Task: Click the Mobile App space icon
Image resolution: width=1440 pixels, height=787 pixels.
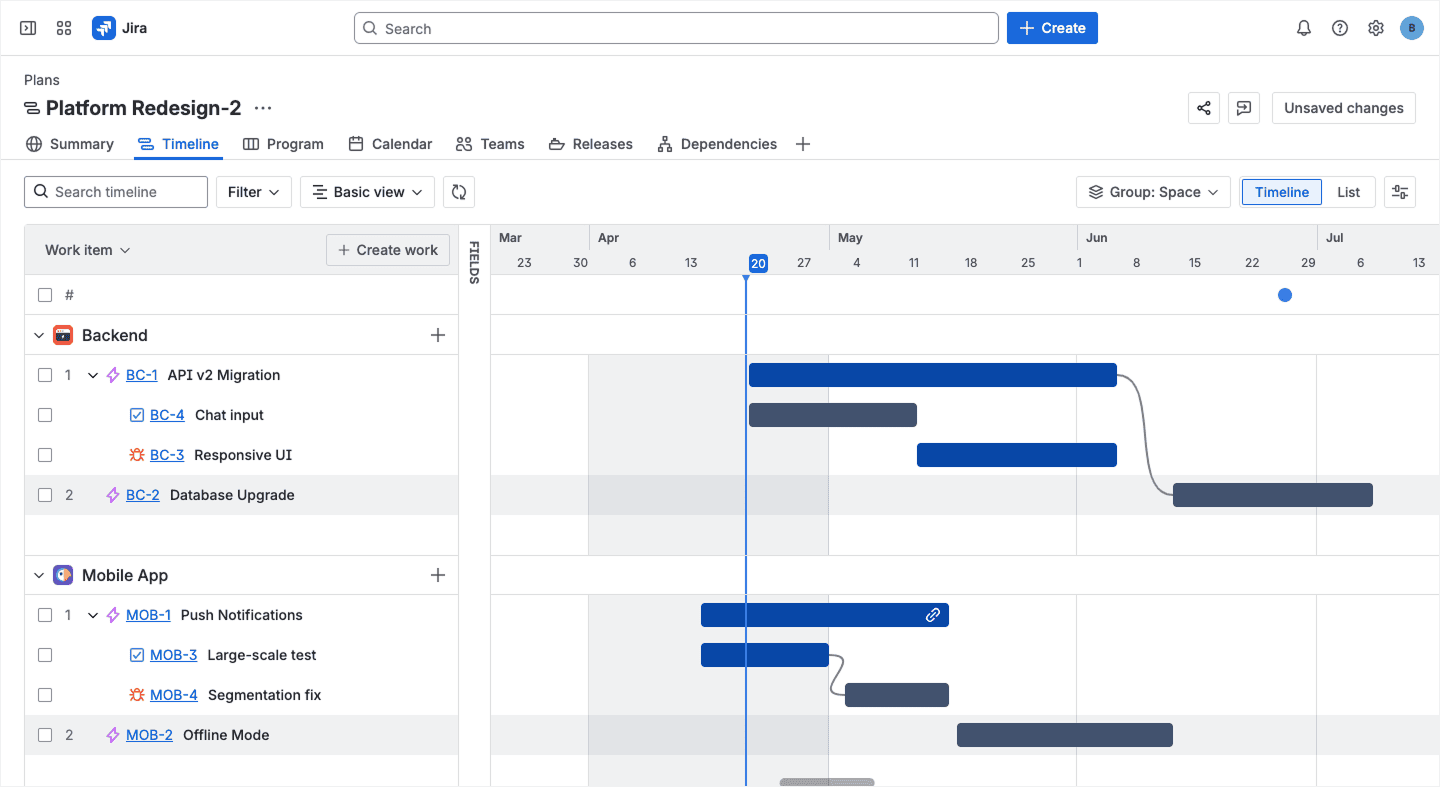Action: 63,575
